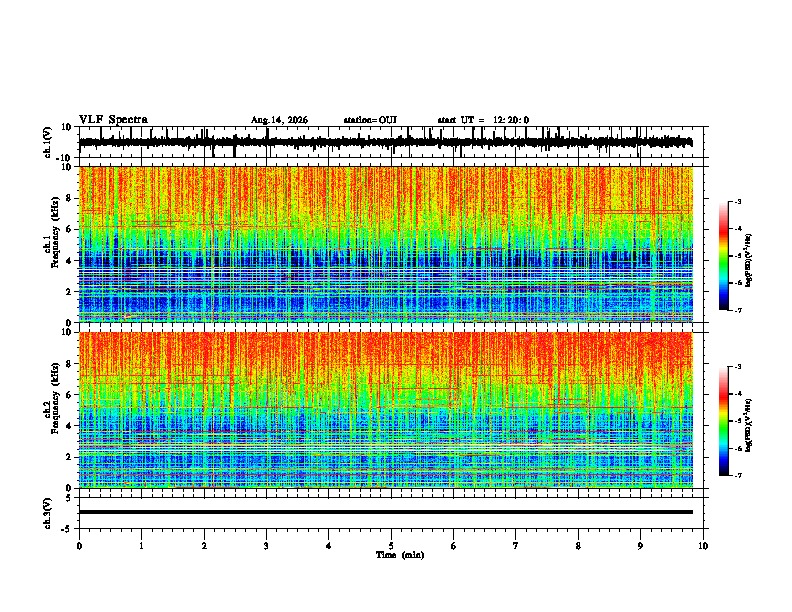Click the "station=OUI" header label
The width and height of the screenshot is (792, 612).
point(370,120)
